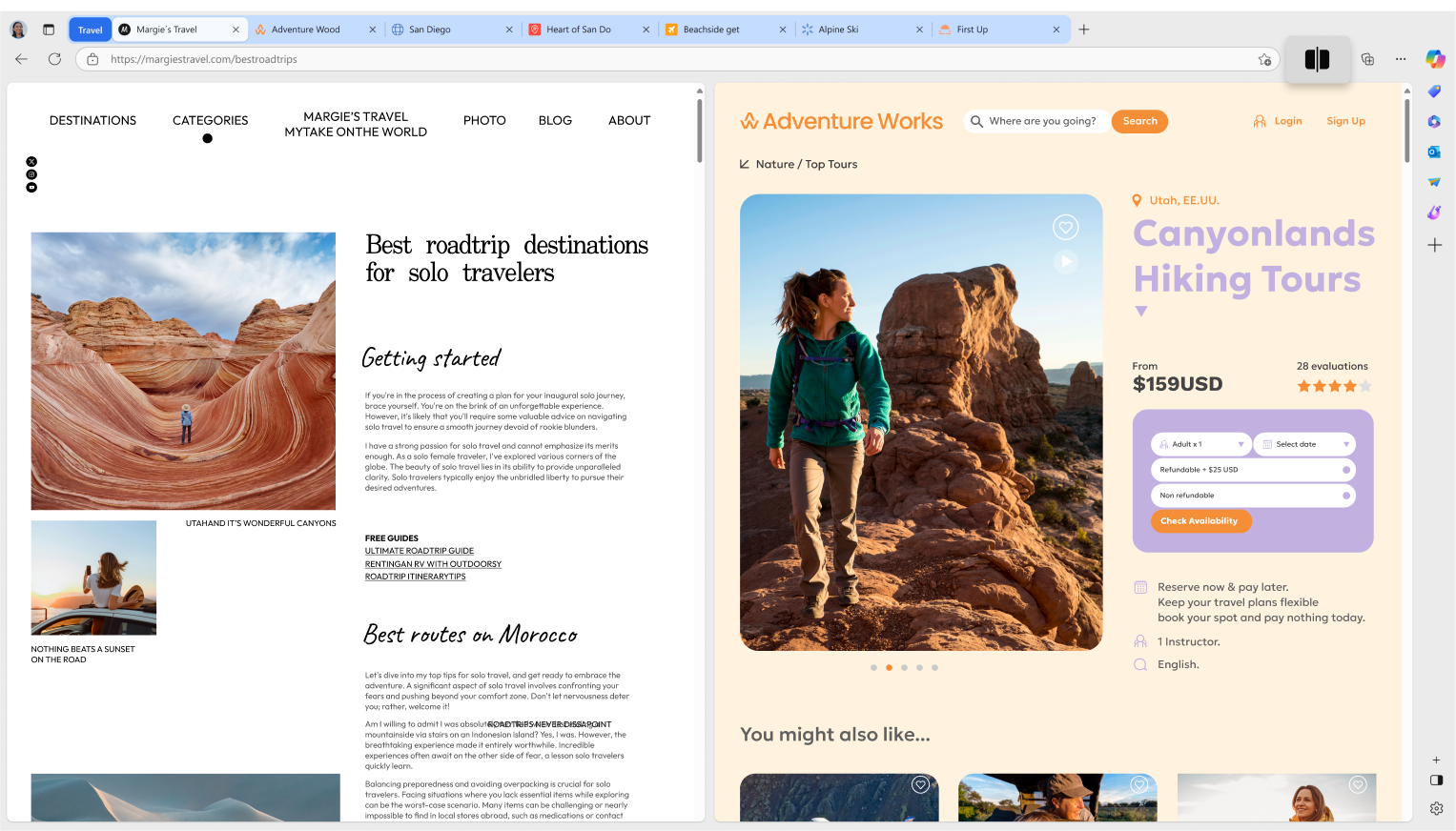Screen dimensions: 1456x831
Task: Favorite the Canyonlands hero image
Action: pyautogui.click(x=1065, y=227)
